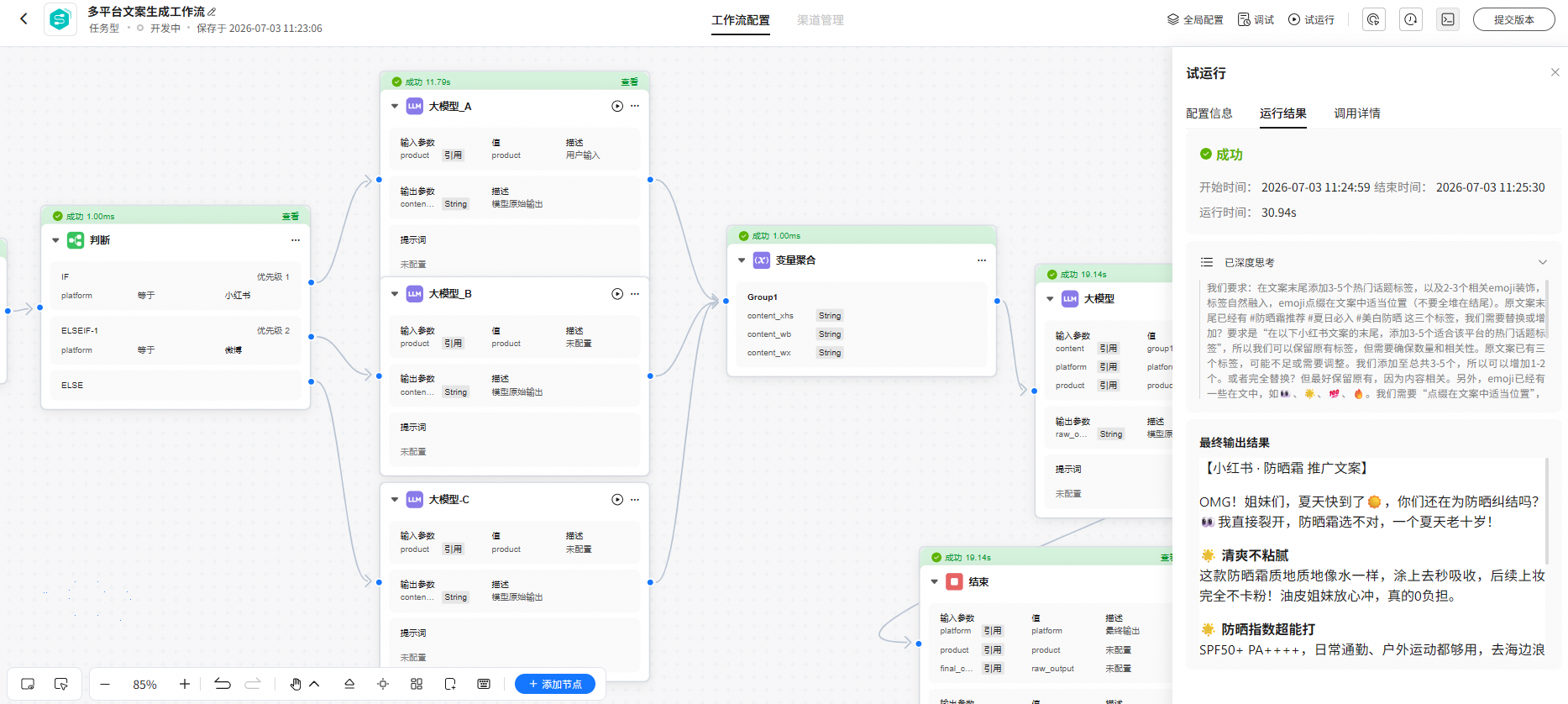This screenshot has height=704, width=1568.
Task: Redo the canvas action
Action: click(253, 684)
